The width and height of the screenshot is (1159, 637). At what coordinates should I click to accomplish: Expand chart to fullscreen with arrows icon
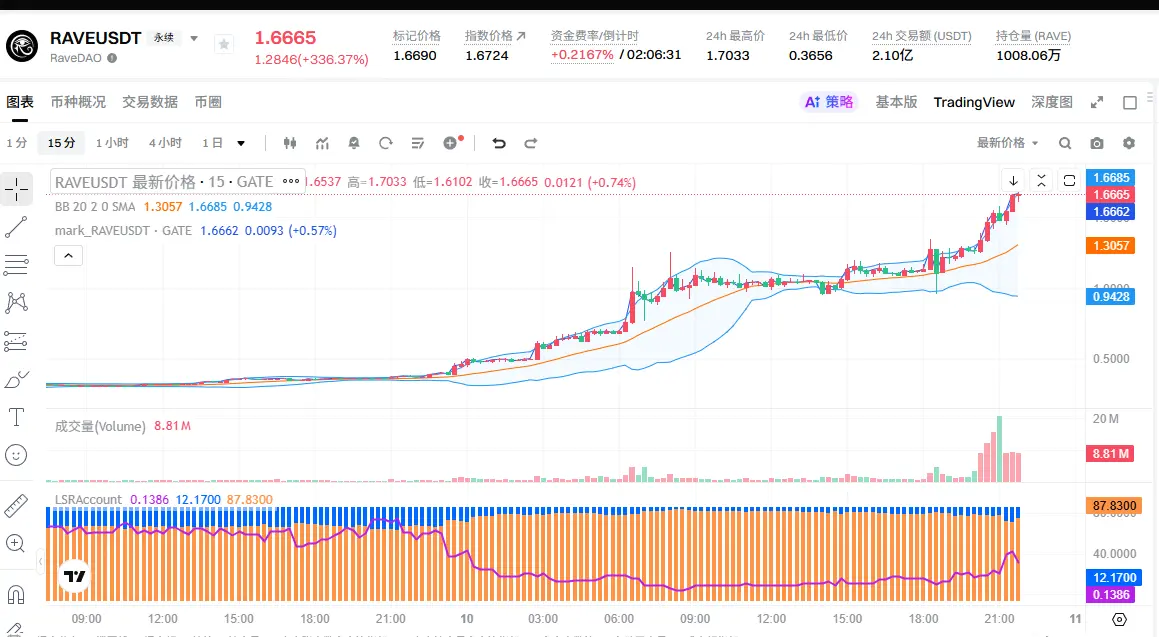pyautogui.click(x=1097, y=103)
